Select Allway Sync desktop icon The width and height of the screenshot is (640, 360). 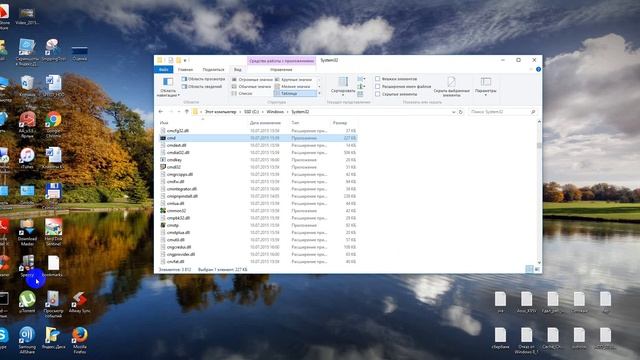coord(80,302)
